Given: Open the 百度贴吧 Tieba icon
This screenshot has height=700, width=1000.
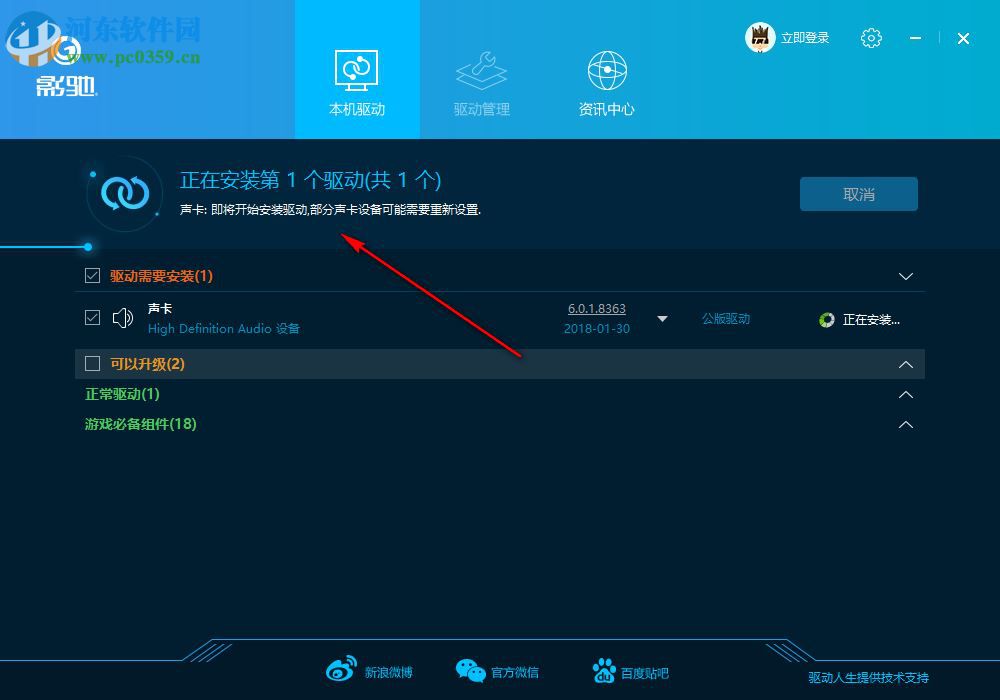Looking at the screenshot, I should pyautogui.click(x=604, y=668).
